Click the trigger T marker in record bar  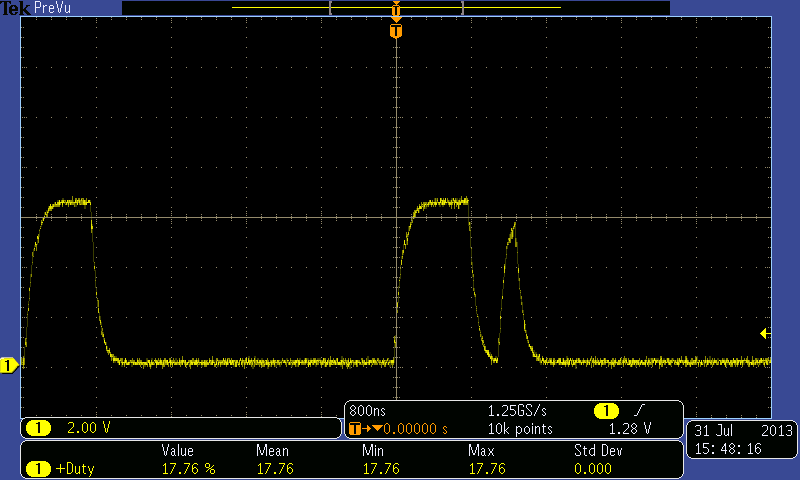(x=396, y=9)
